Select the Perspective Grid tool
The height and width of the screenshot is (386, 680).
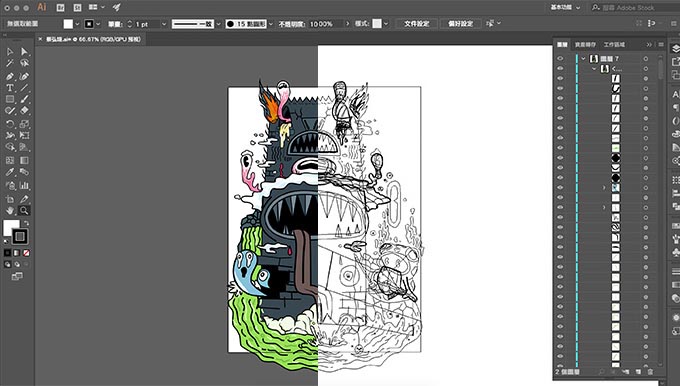click(24, 147)
